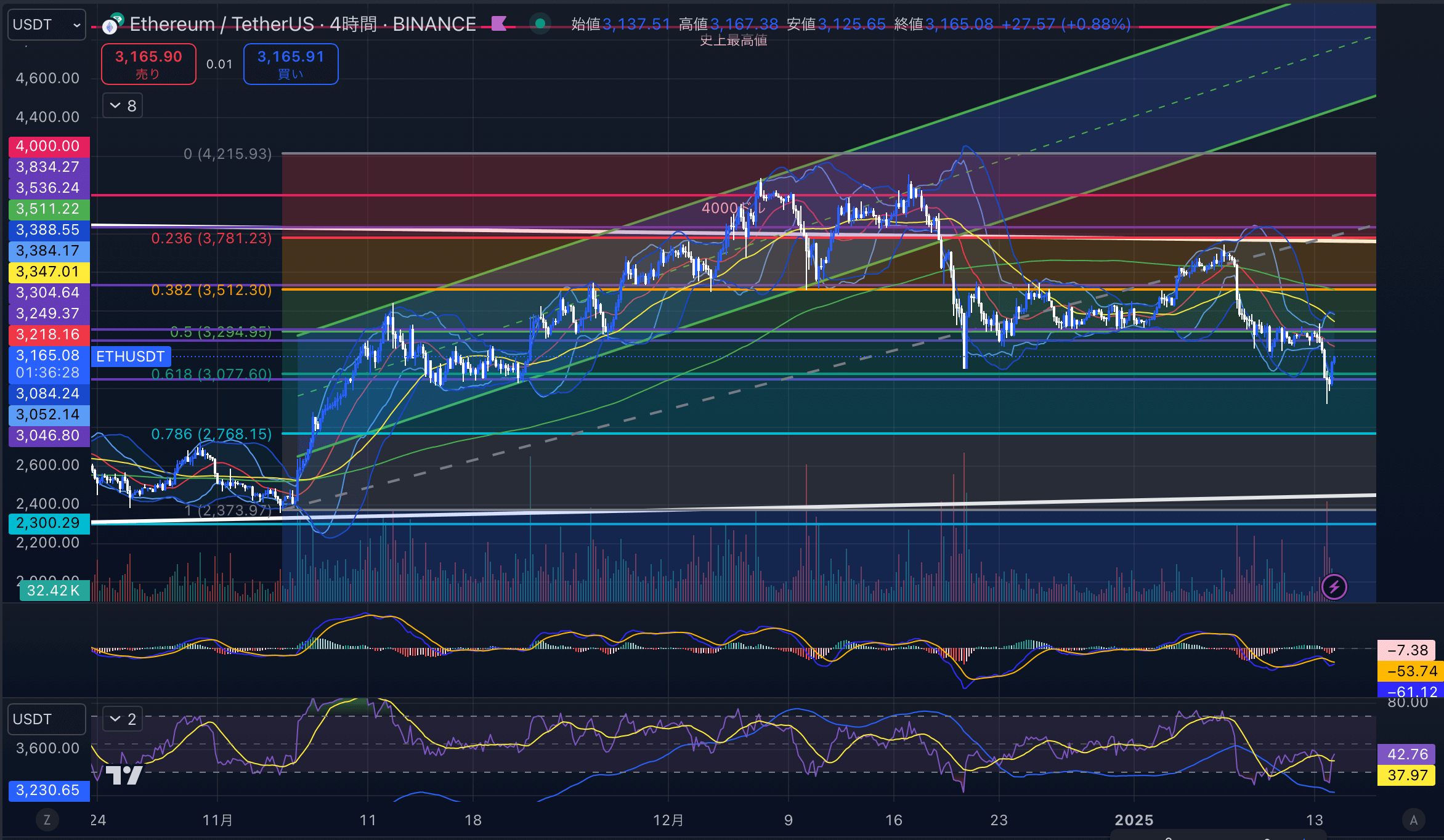1444x840 pixels.
Task: Click the 2025 date on time axis
Action: click(x=1134, y=820)
